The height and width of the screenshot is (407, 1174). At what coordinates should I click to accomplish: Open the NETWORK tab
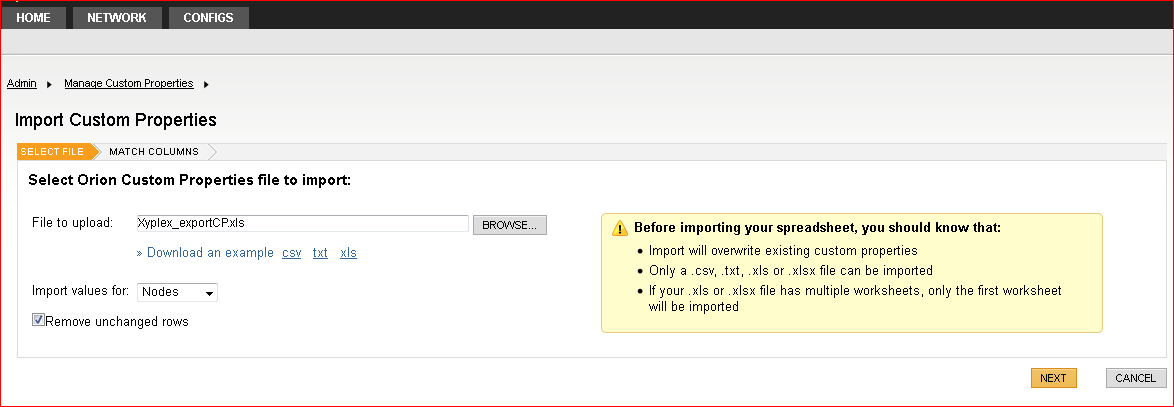coord(117,17)
